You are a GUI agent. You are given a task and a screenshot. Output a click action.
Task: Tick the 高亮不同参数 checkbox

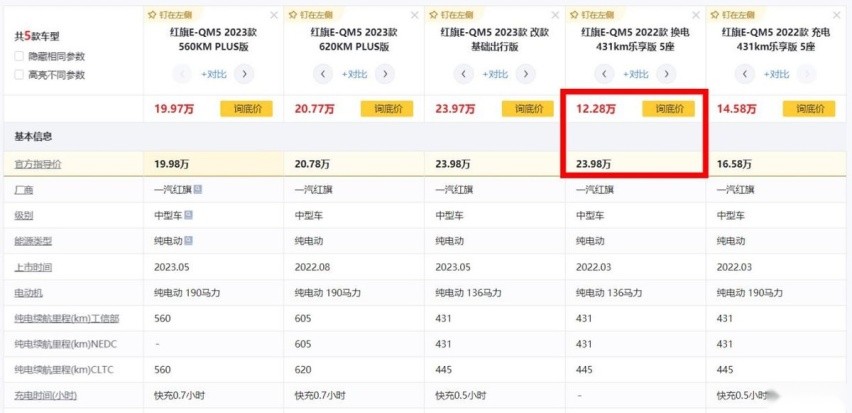19,75
